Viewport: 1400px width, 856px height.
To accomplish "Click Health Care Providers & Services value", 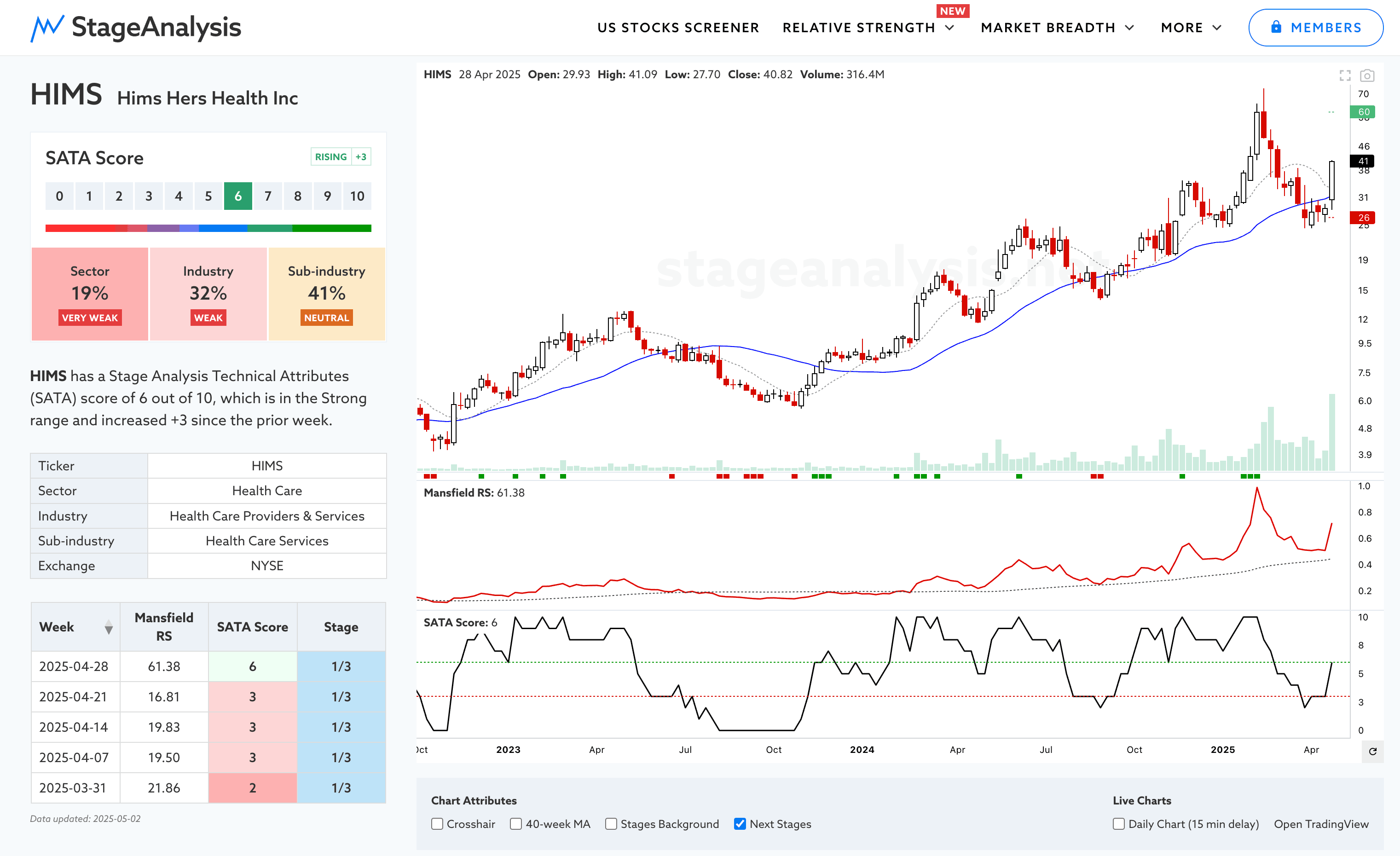I will tap(267, 516).
